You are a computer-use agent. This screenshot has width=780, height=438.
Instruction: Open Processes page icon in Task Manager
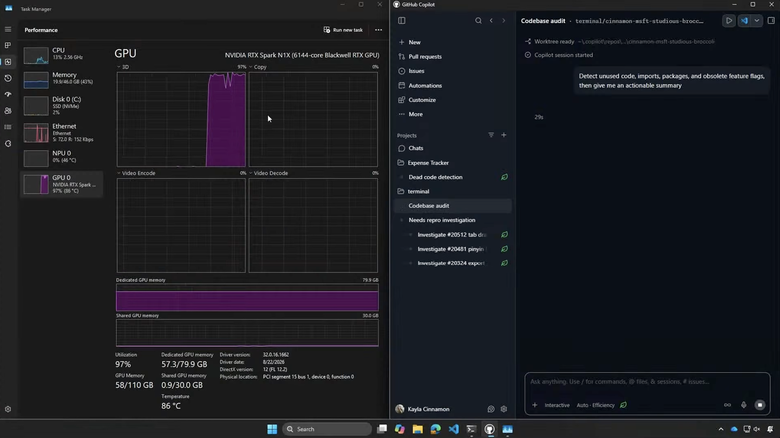(8, 45)
